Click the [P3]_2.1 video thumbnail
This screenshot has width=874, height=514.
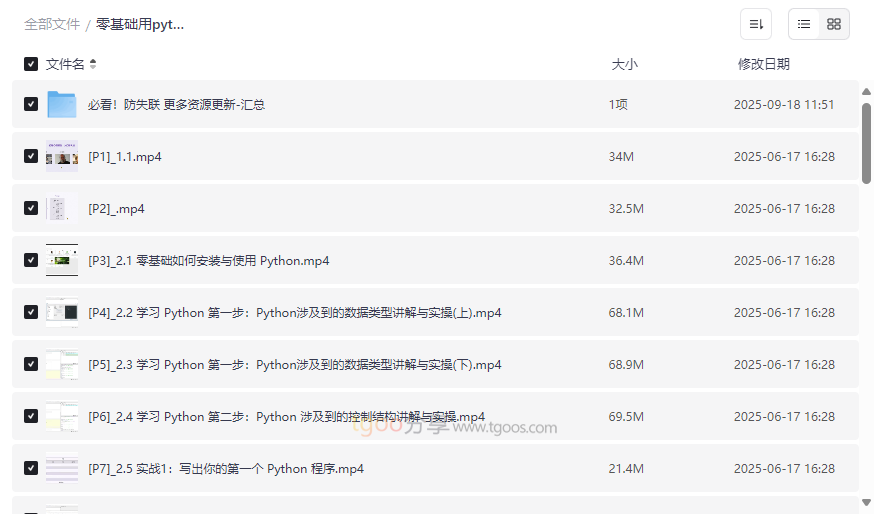pyautogui.click(x=62, y=260)
